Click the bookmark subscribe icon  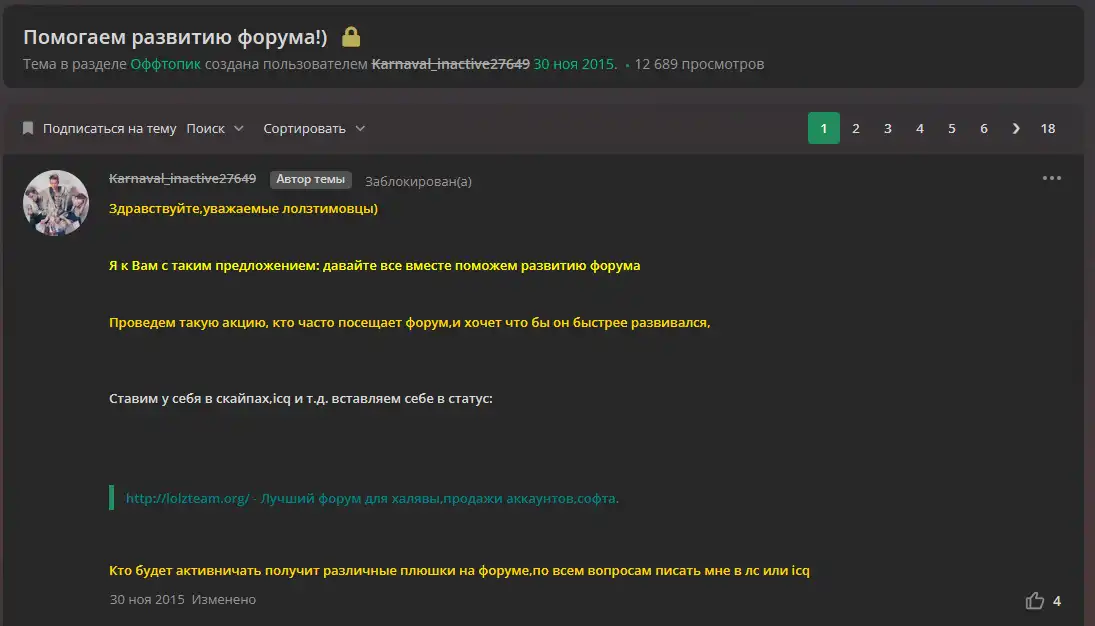point(28,129)
